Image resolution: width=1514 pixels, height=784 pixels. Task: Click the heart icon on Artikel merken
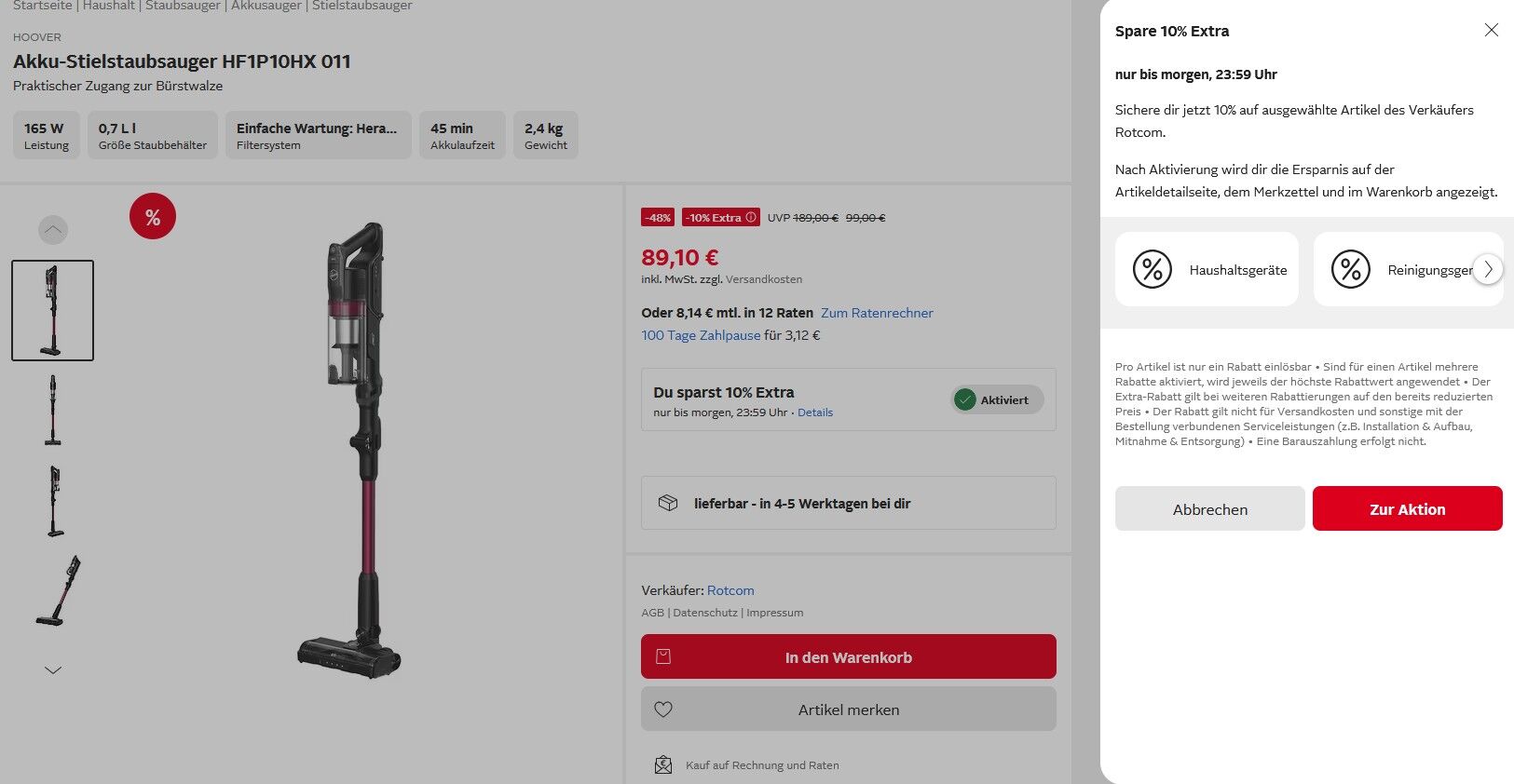[663, 710]
